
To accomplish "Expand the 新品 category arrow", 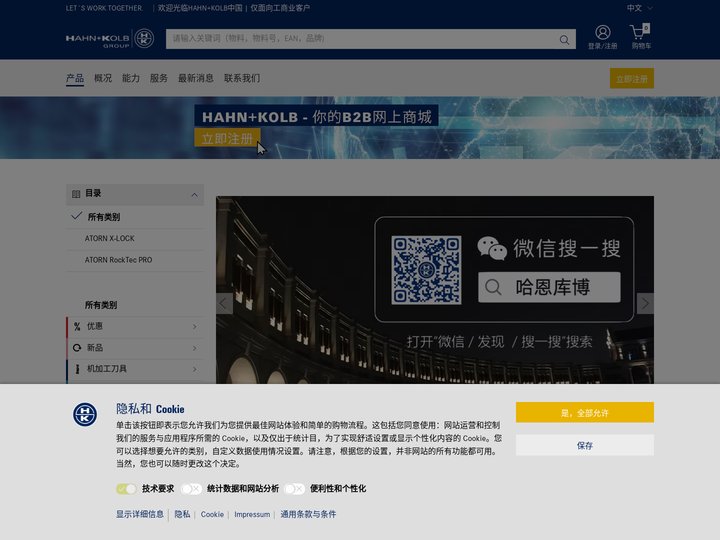I will (195, 348).
